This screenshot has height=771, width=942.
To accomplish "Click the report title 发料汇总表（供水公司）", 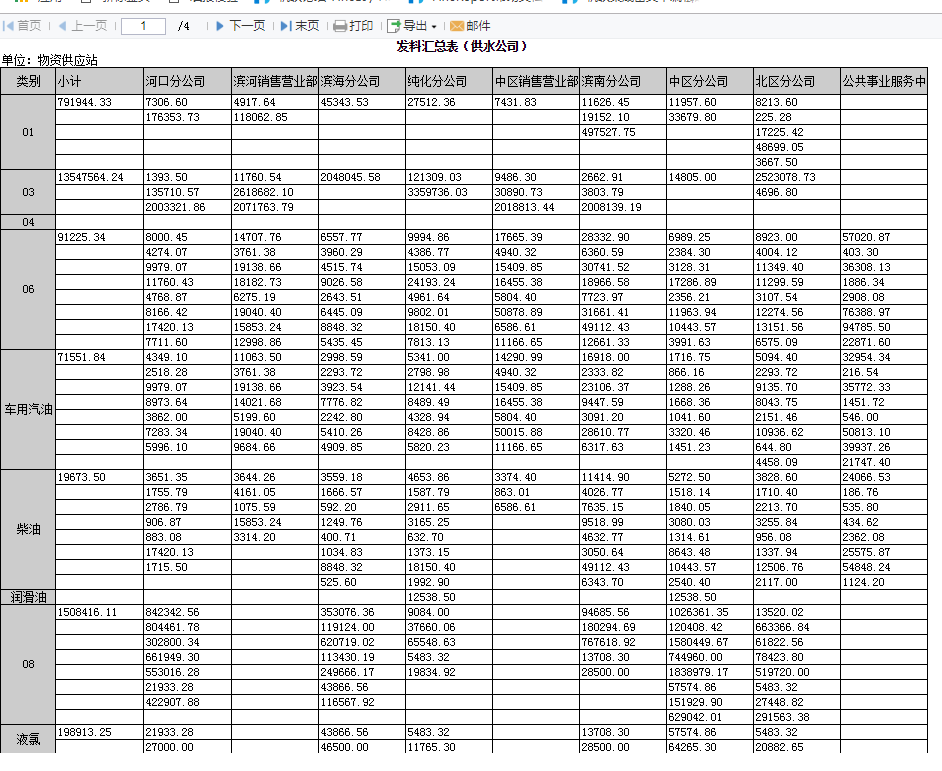I will (462, 46).
